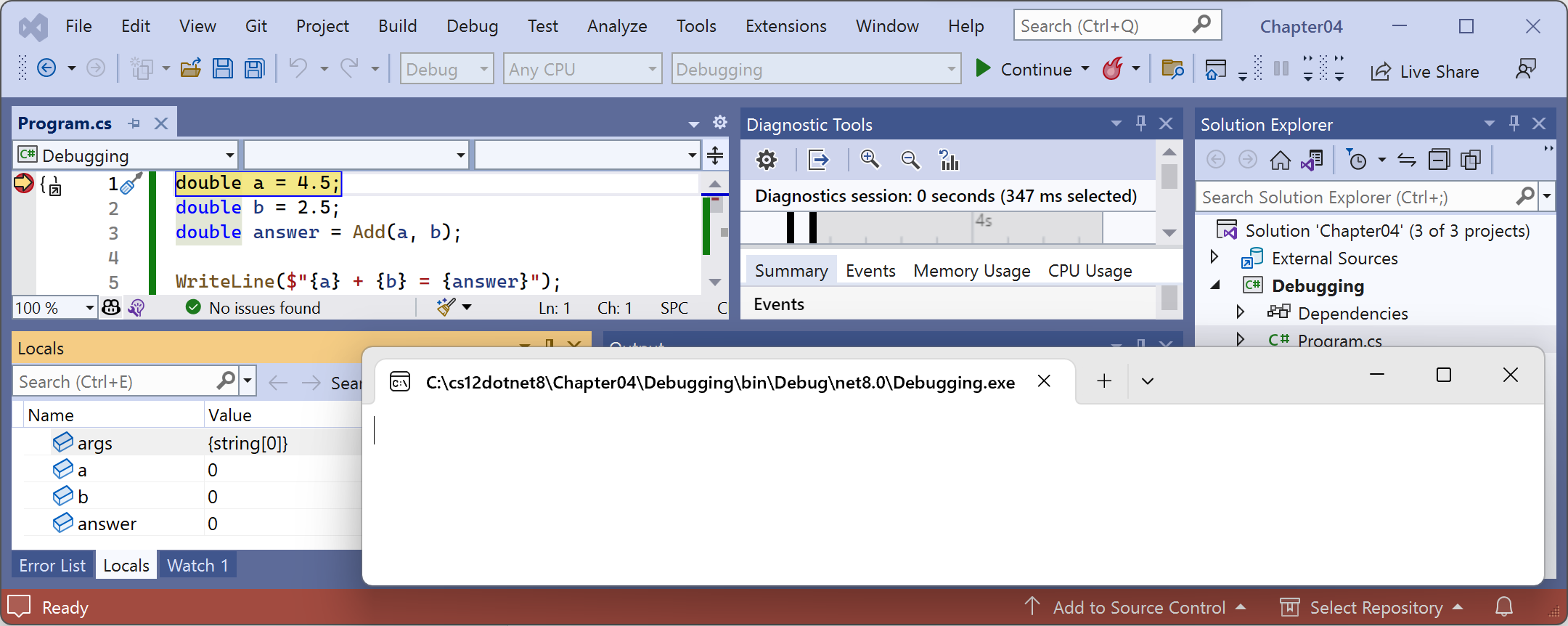Click editor settings gear icon
This screenshot has height=626, width=1568.
coord(720,122)
